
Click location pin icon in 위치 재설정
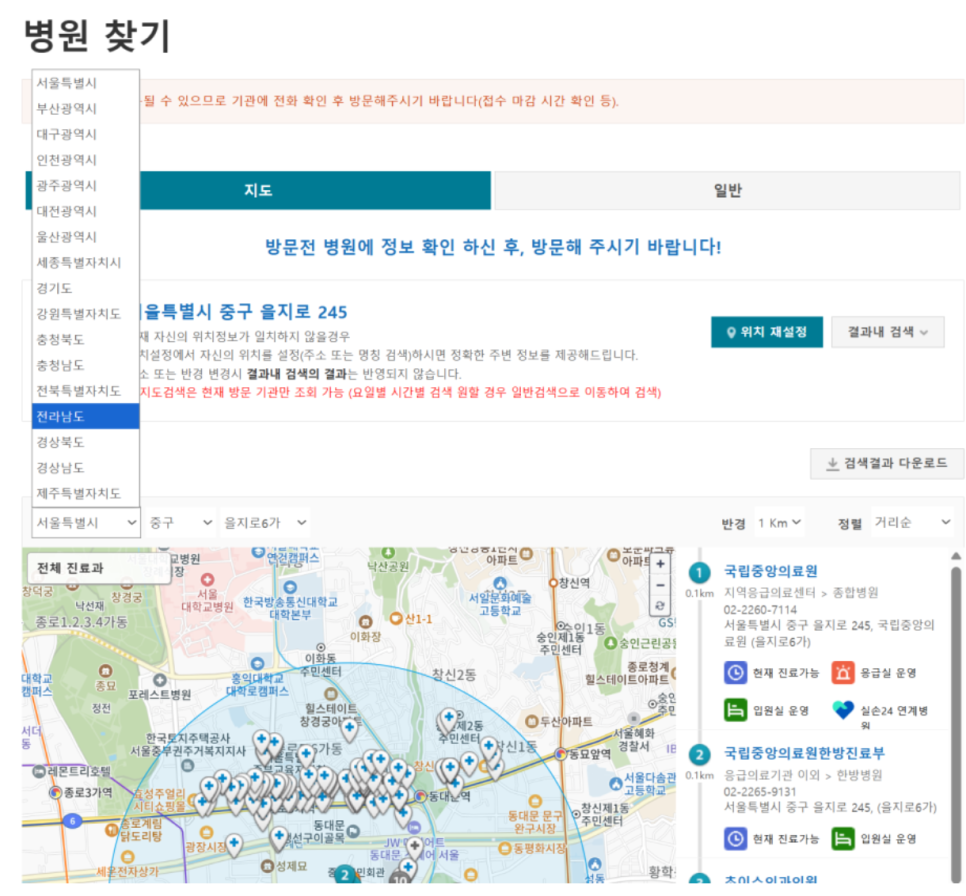pyautogui.click(x=731, y=333)
